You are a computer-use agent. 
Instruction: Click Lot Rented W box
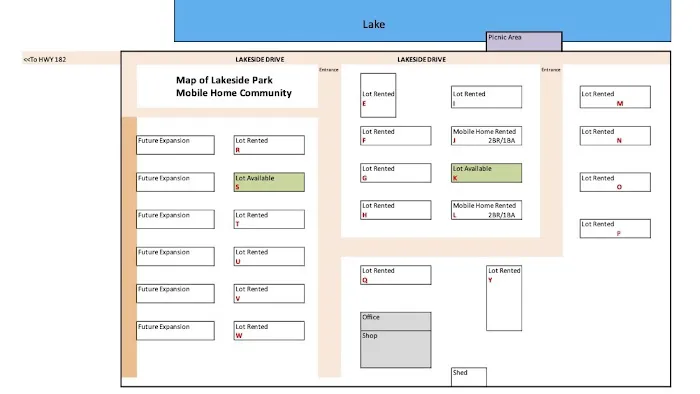269,331
